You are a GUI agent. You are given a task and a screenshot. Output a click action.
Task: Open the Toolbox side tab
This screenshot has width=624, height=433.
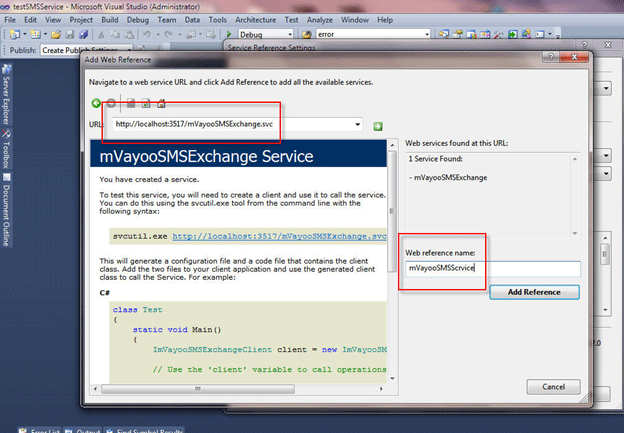click(6, 149)
